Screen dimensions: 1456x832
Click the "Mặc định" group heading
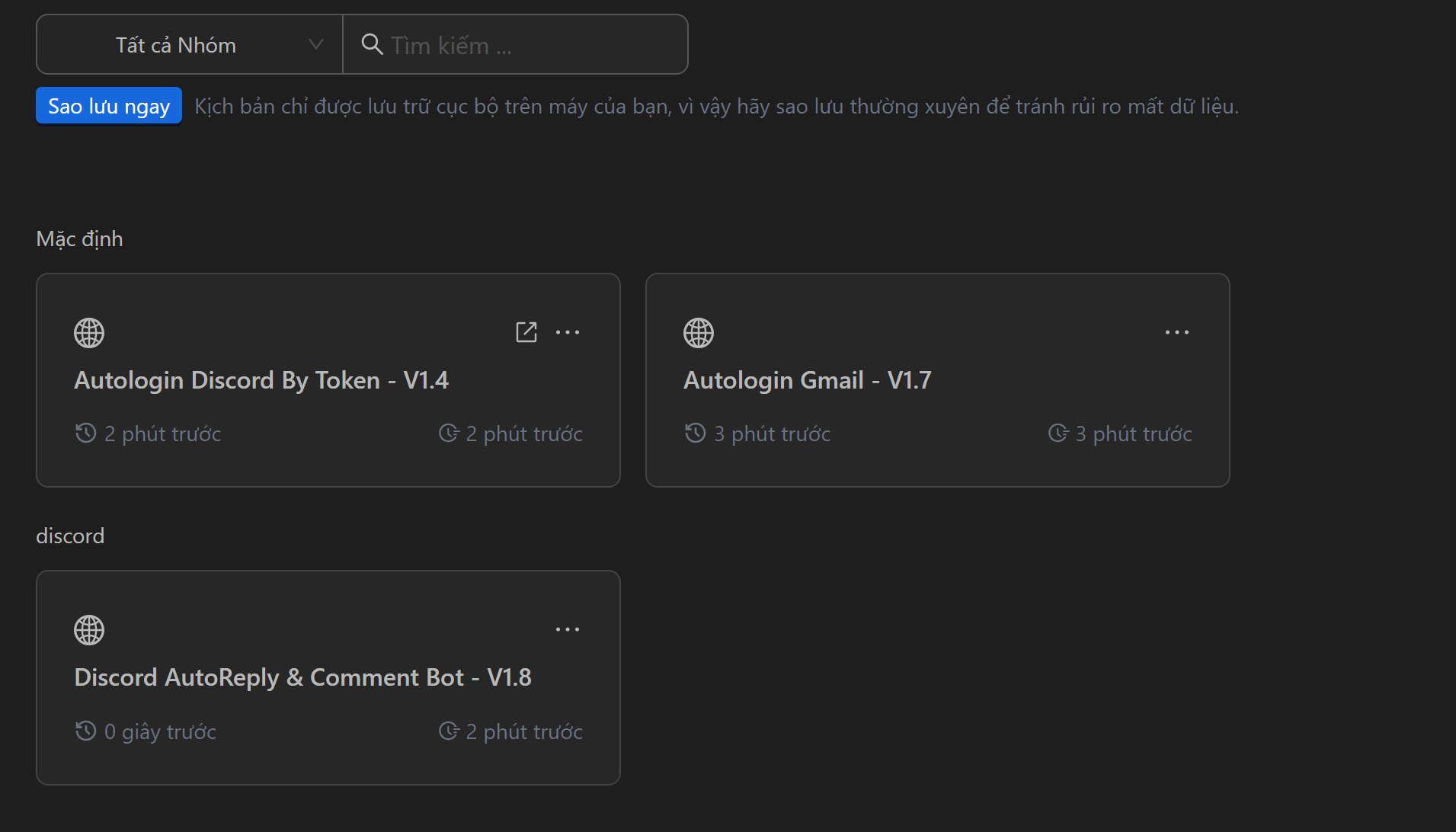tap(79, 239)
